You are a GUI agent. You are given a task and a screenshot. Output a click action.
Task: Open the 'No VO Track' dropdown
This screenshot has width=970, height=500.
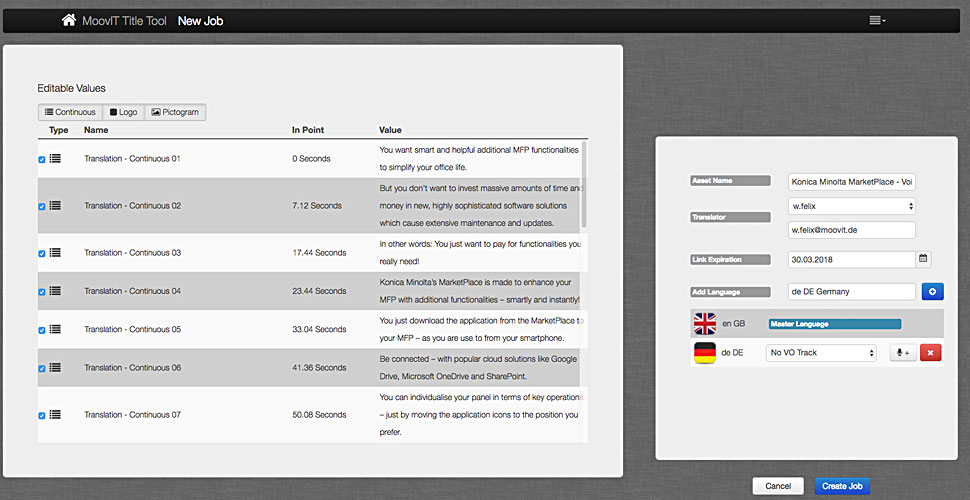point(821,353)
